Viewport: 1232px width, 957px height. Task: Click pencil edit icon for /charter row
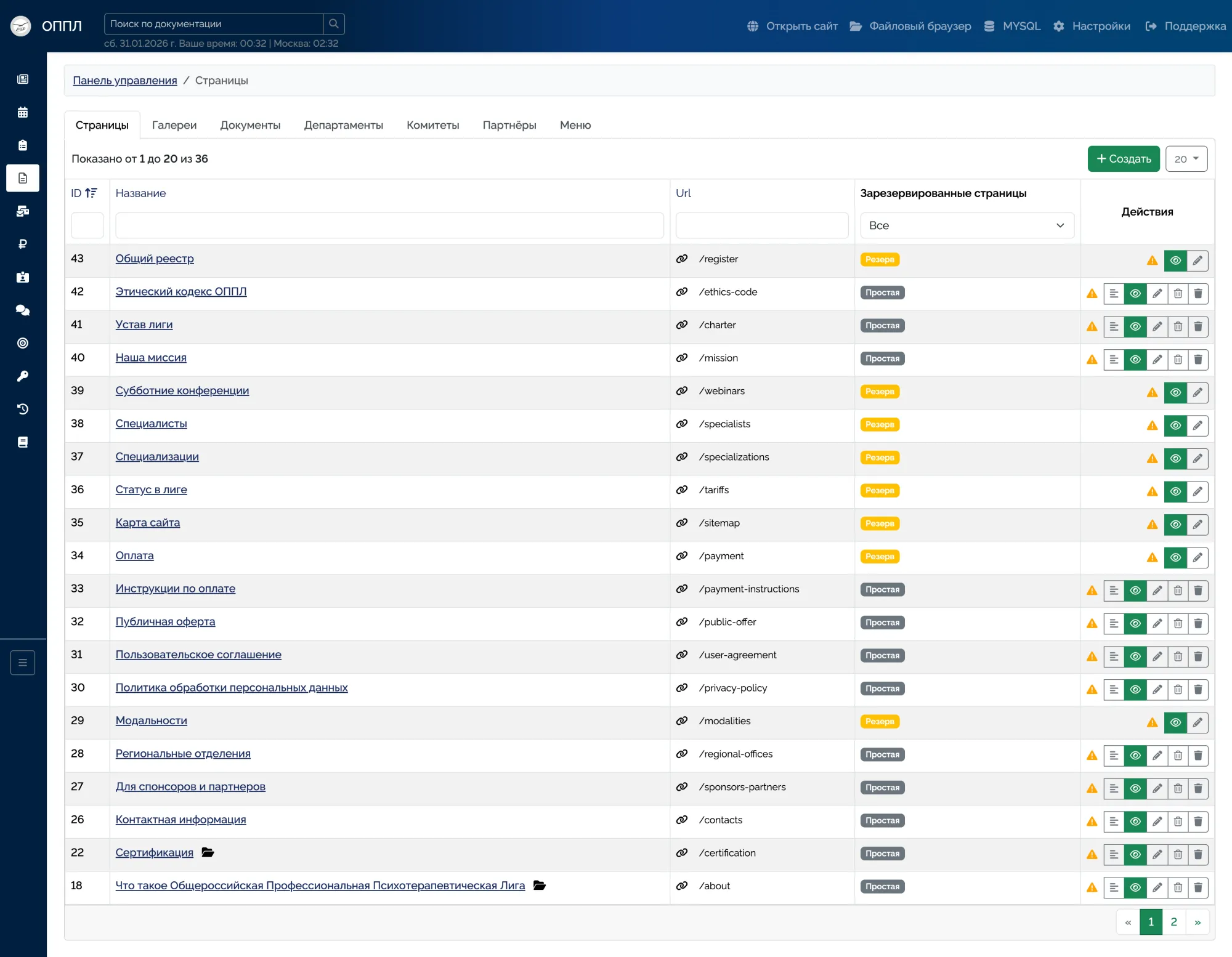coord(1157,326)
